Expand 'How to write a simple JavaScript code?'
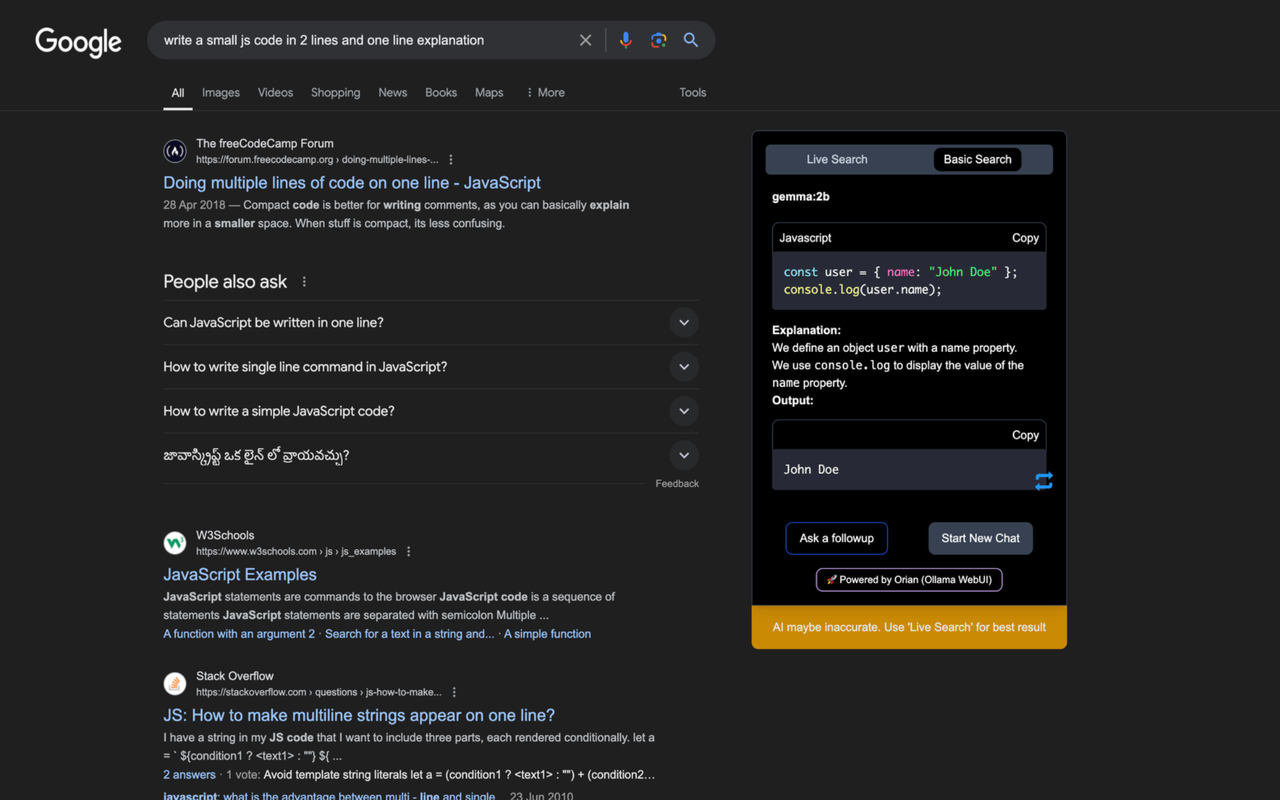Screen dimensions: 1280x800 [431, 411]
